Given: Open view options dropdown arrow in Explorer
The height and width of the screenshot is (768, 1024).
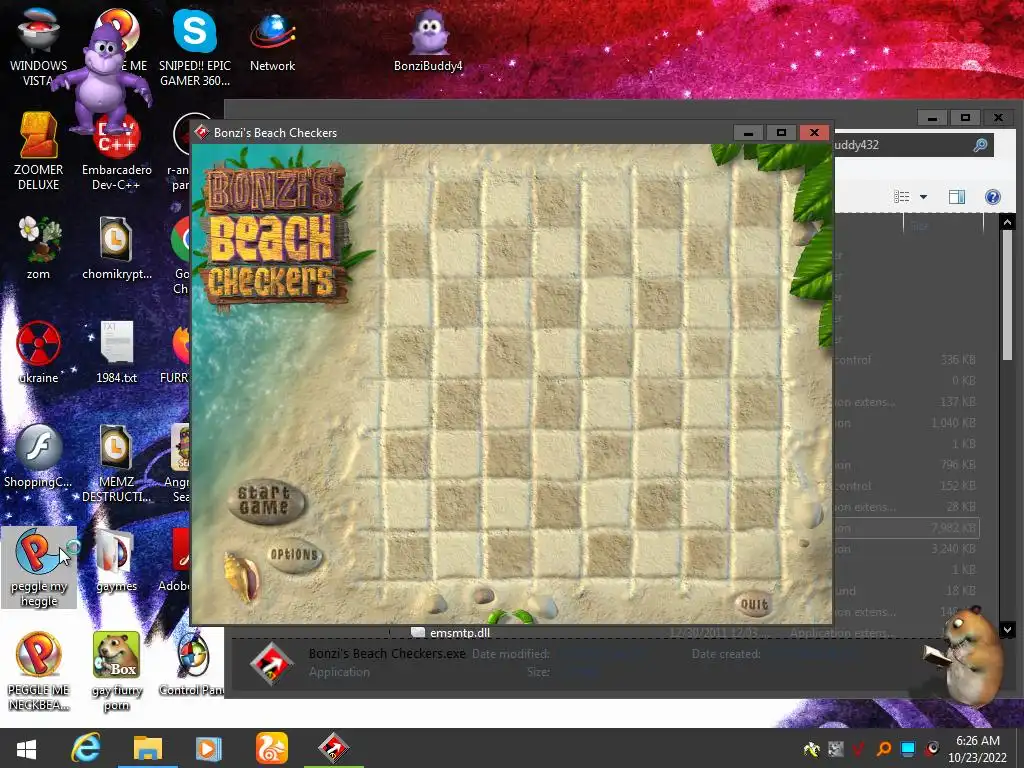Looking at the screenshot, I should point(923,197).
